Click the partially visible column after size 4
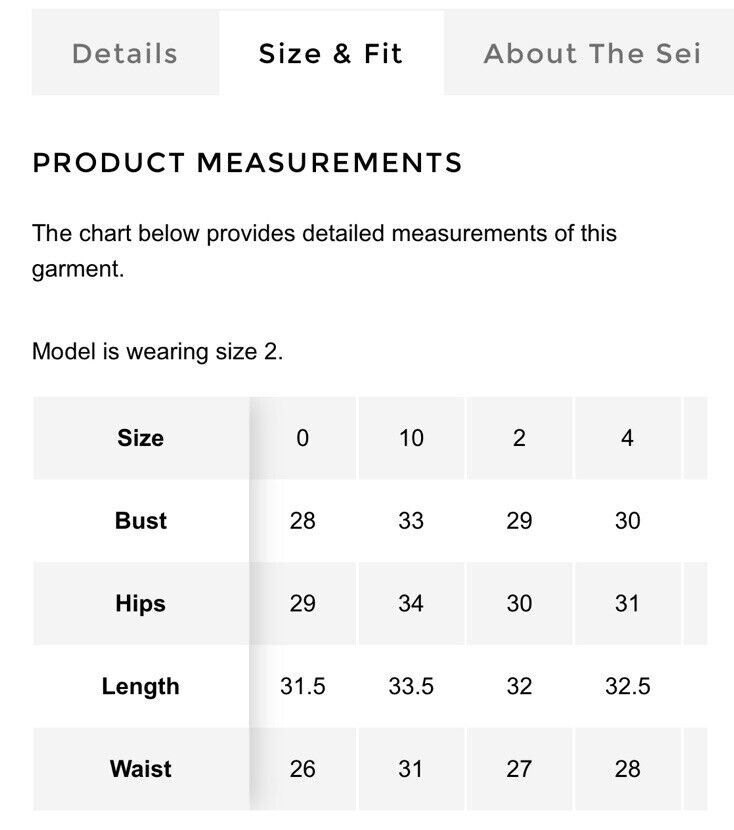This screenshot has width=734, height=830. tap(695, 438)
